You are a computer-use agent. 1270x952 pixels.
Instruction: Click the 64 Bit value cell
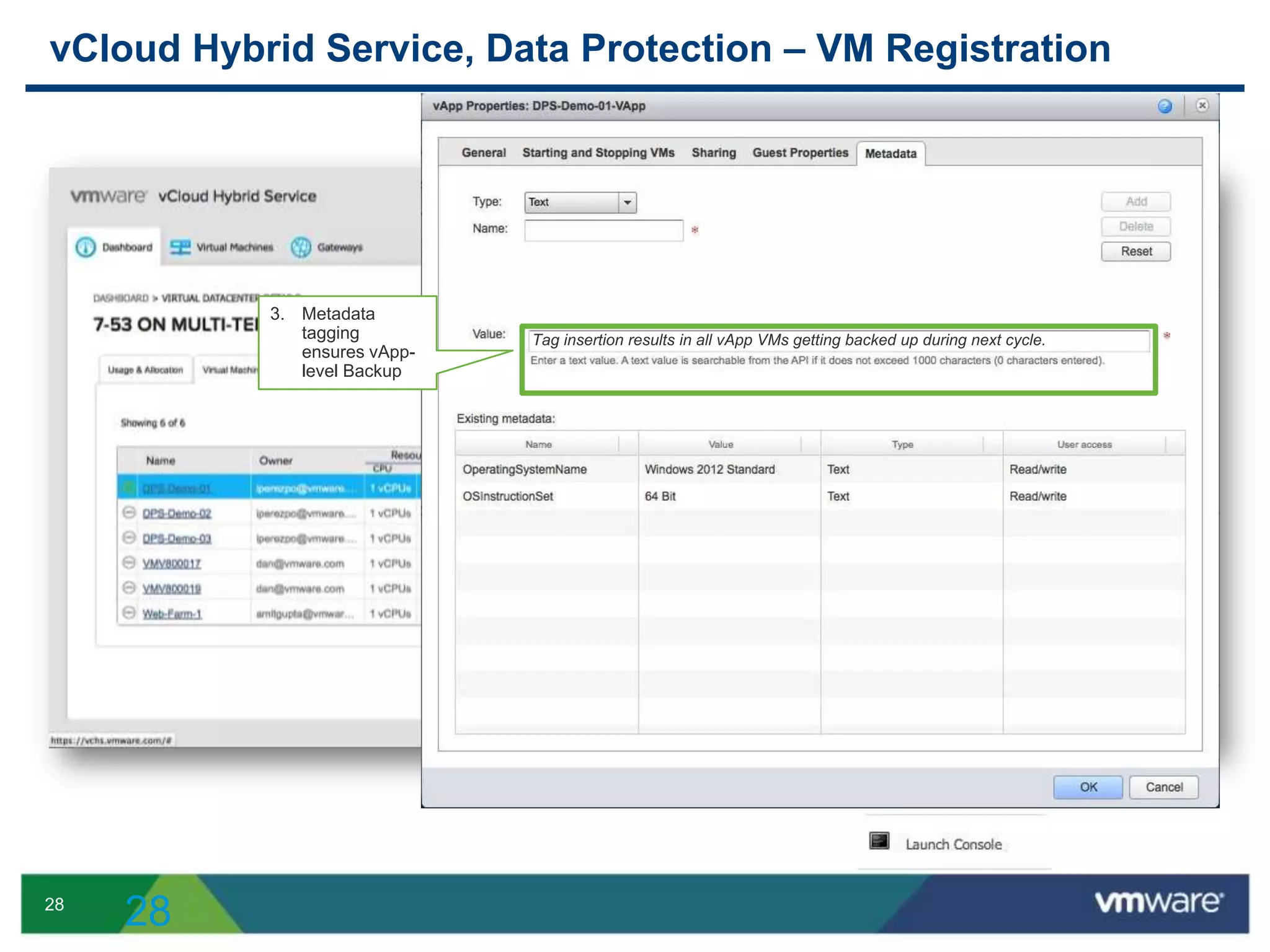[660, 496]
